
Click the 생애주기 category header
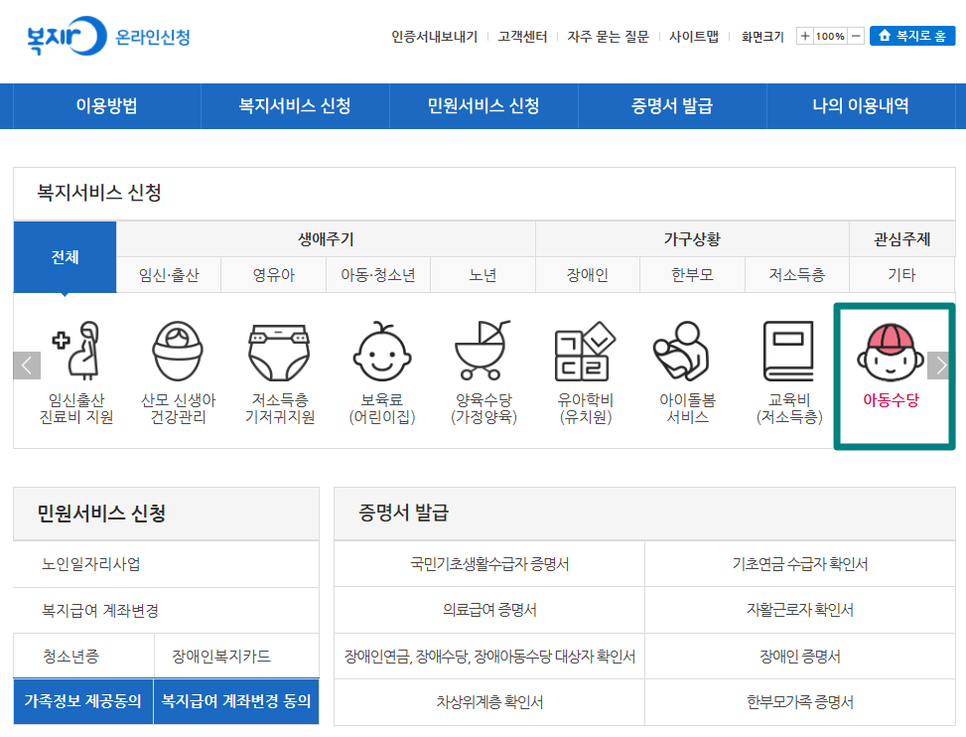[x=326, y=239]
